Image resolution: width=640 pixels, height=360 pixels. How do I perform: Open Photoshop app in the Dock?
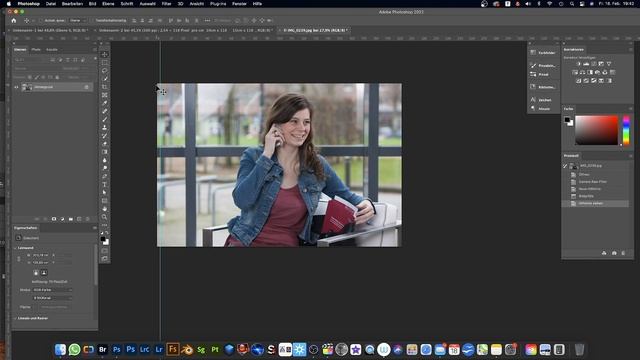click(117, 349)
